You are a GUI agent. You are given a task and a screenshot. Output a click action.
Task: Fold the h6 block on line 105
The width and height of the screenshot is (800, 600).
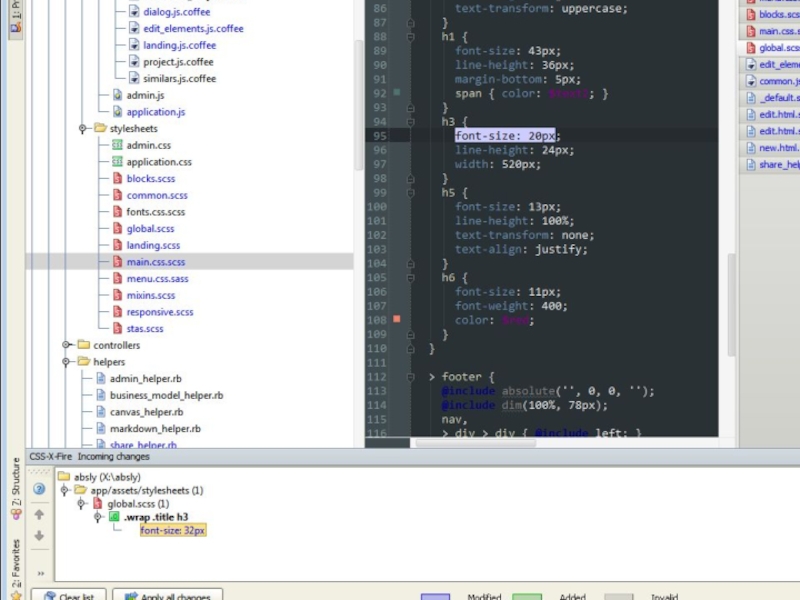coord(410,277)
